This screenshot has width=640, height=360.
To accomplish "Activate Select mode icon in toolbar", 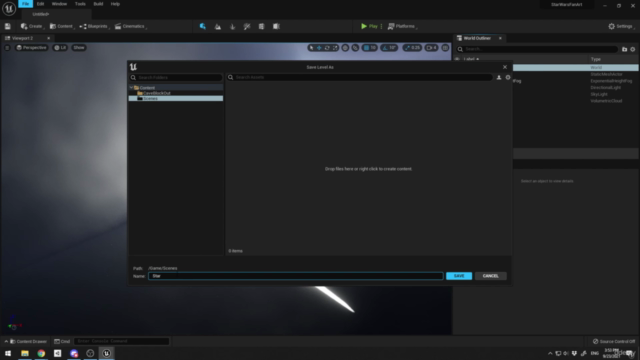I will tap(203, 26).
